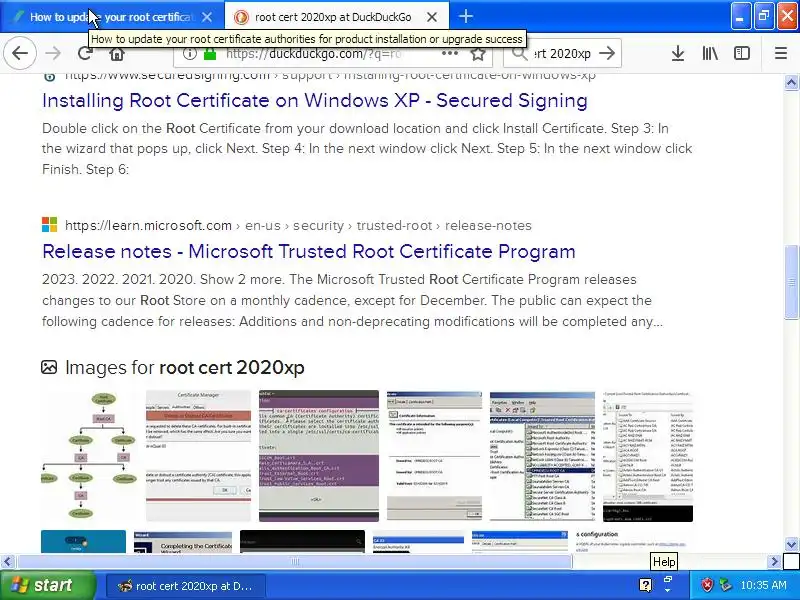Click the vertical scrollbar down arrow
800x600 pixels.
791,544
